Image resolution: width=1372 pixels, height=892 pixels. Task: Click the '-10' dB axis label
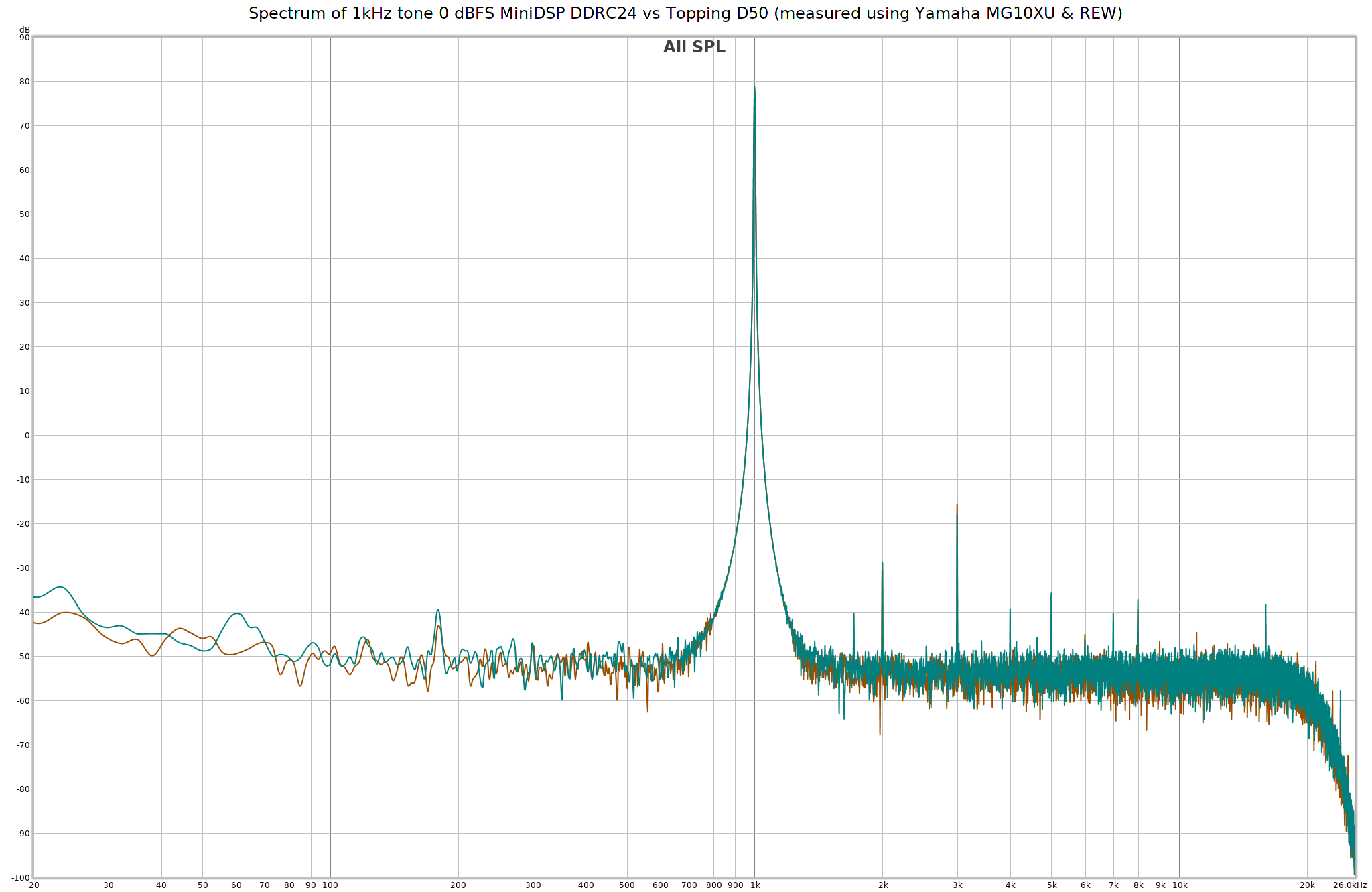click(x=23, y=480)
